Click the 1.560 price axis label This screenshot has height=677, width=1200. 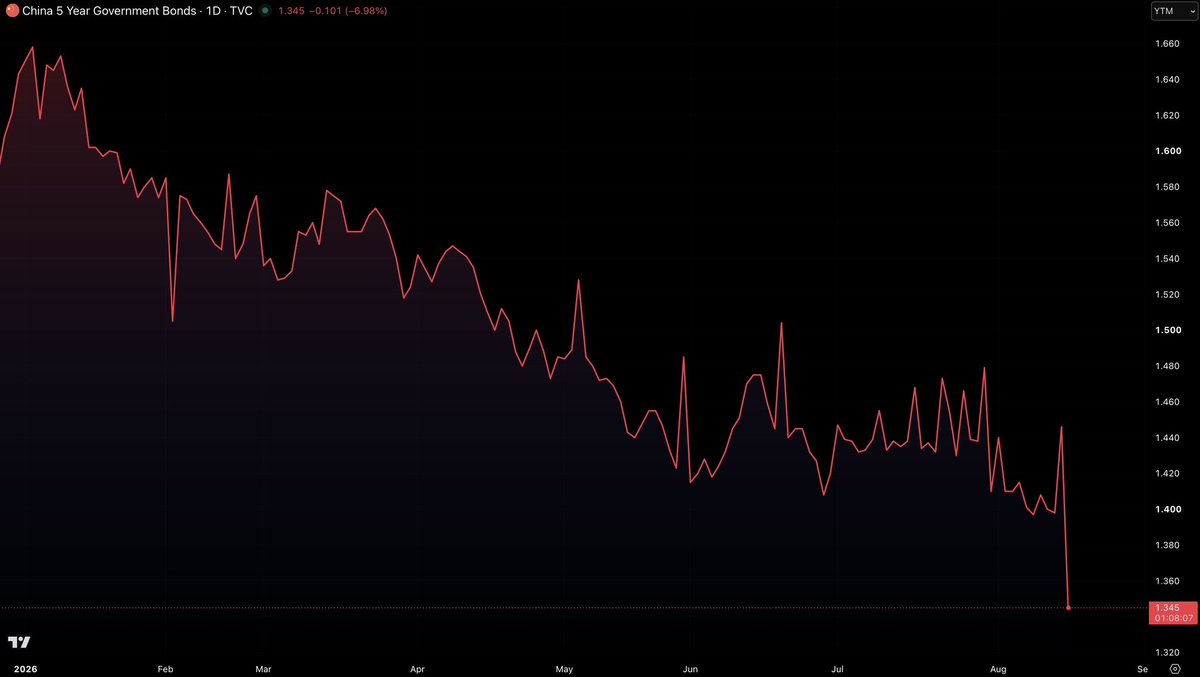pyautogui.click(x=1168, y=223)
